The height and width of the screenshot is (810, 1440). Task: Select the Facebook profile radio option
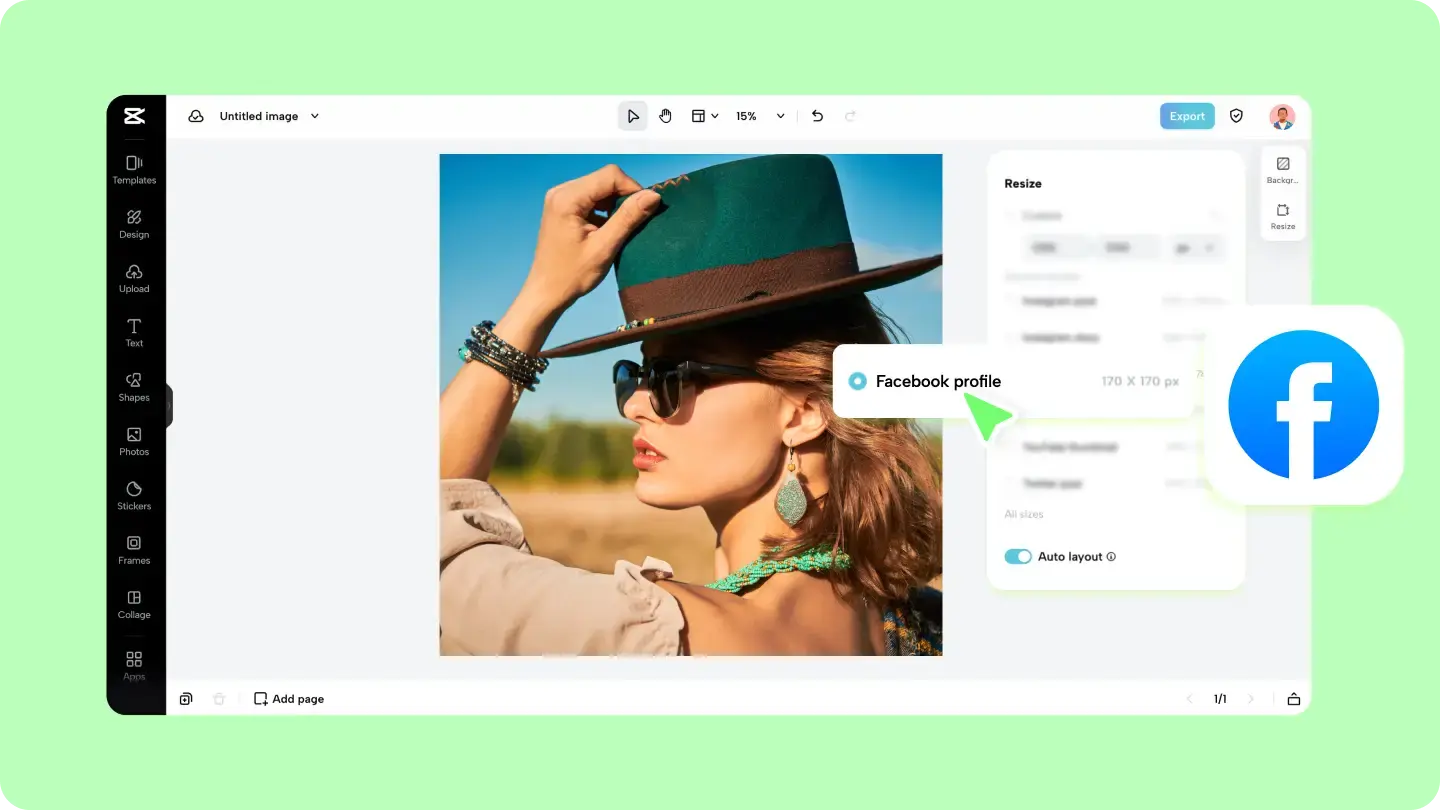[857, 381]
